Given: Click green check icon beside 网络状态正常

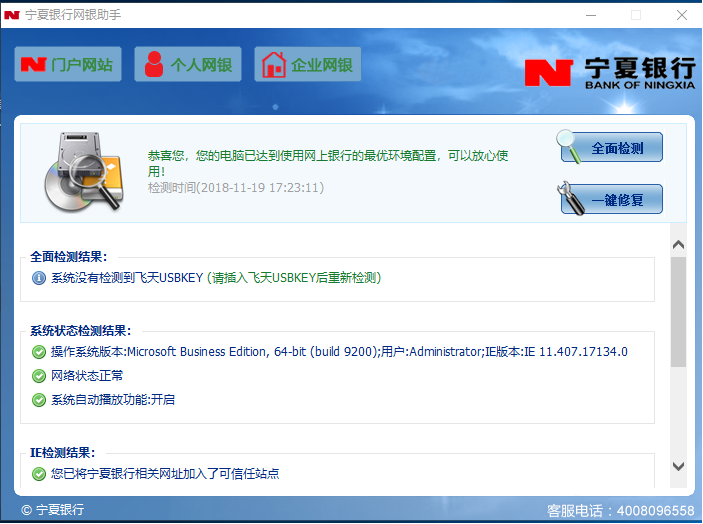Looking at the screenshot, I should pos(39,376).
